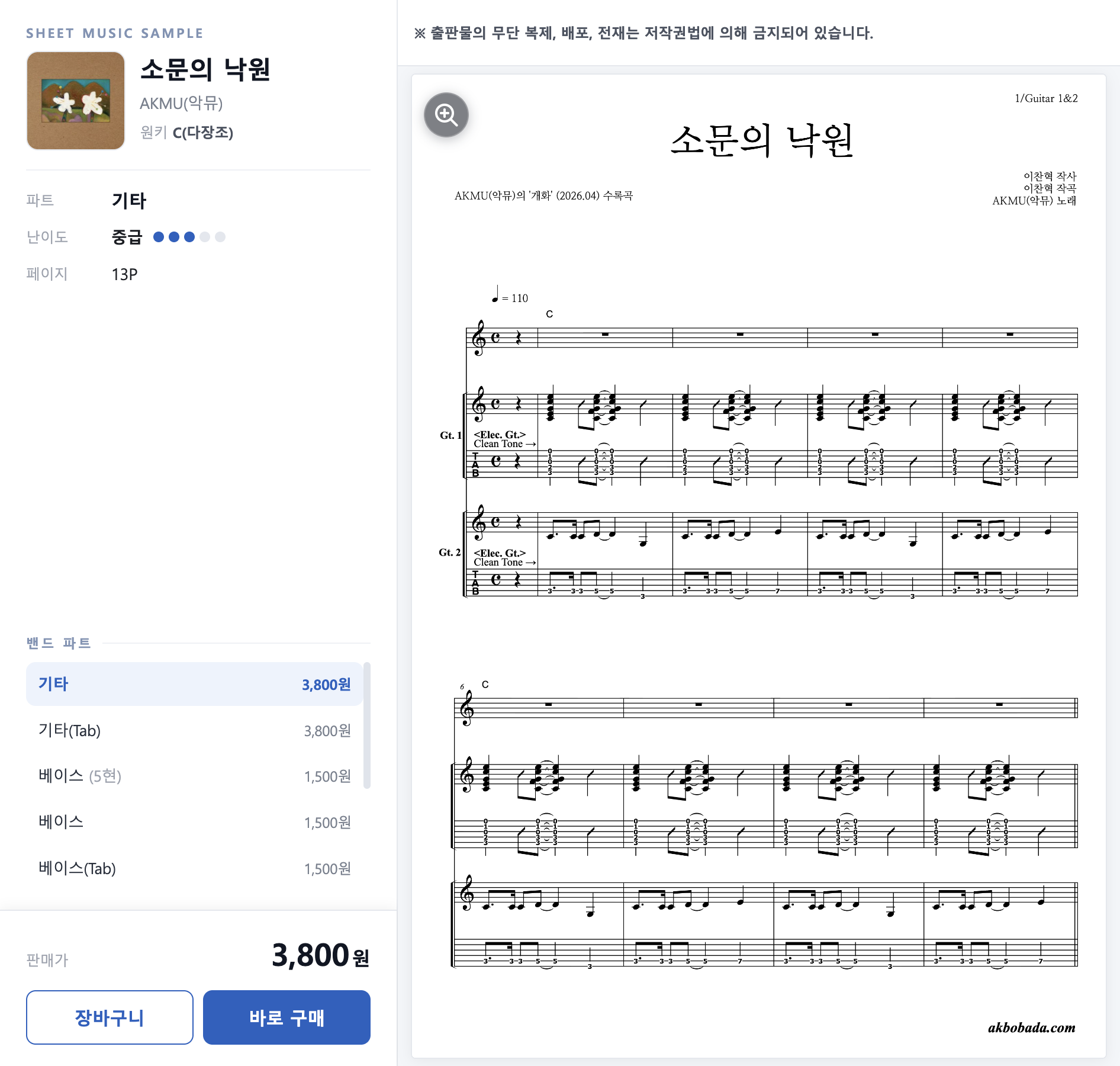This screenshot has width=1120, height=1066.
Task: Click the 파트 value 기타 in details
Action: (x=129, y=201)
